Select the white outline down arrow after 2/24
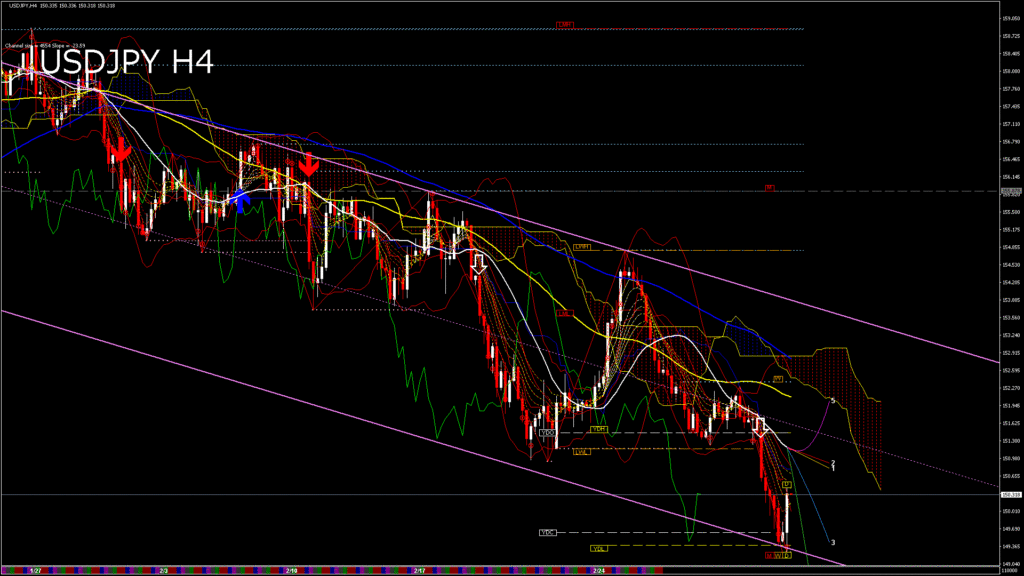The width and height of the screenshot is (1024, 576). (x=760, y=428)
